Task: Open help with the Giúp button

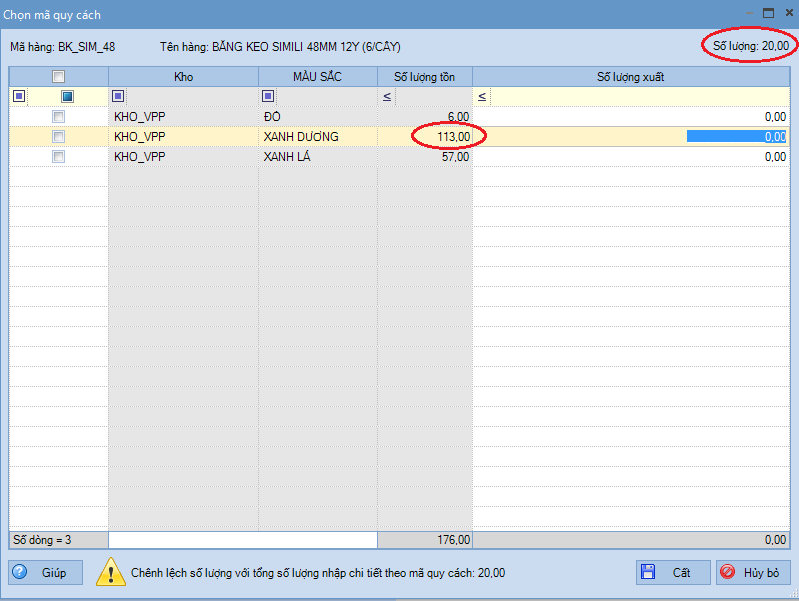Action: pos(46,573)
